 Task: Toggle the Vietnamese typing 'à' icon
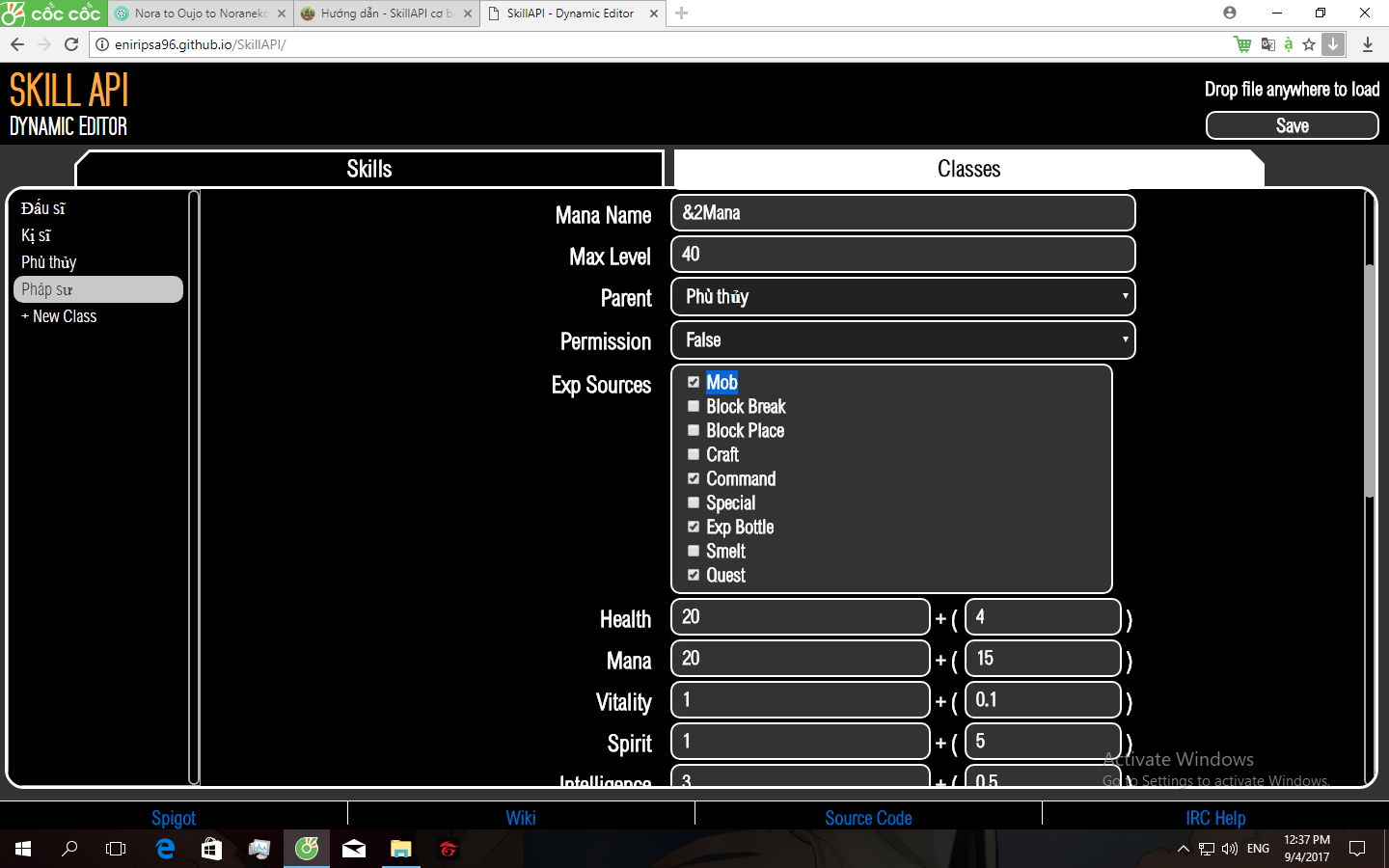click(1288, 44)
